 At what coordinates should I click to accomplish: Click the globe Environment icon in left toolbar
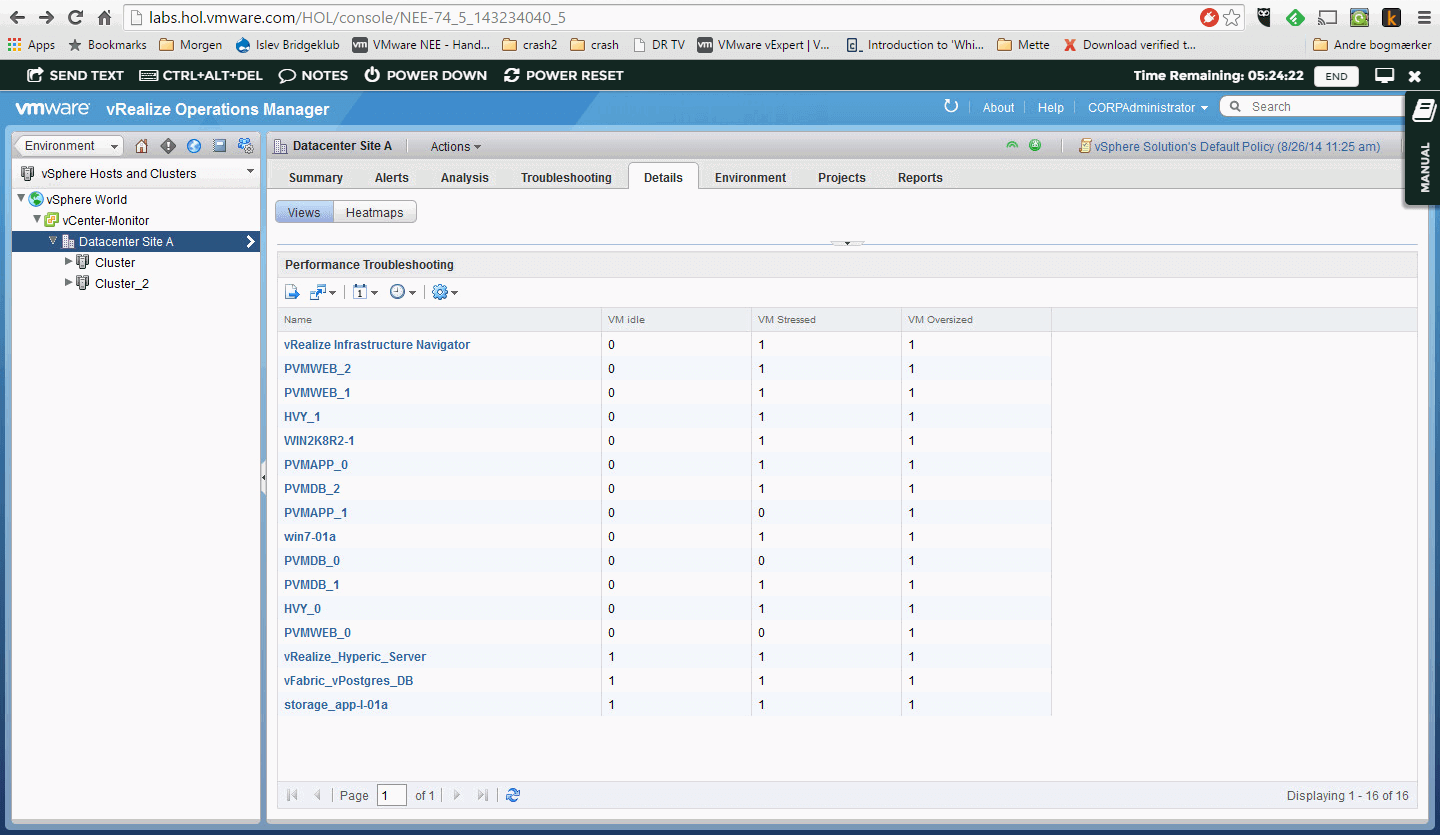194,146
